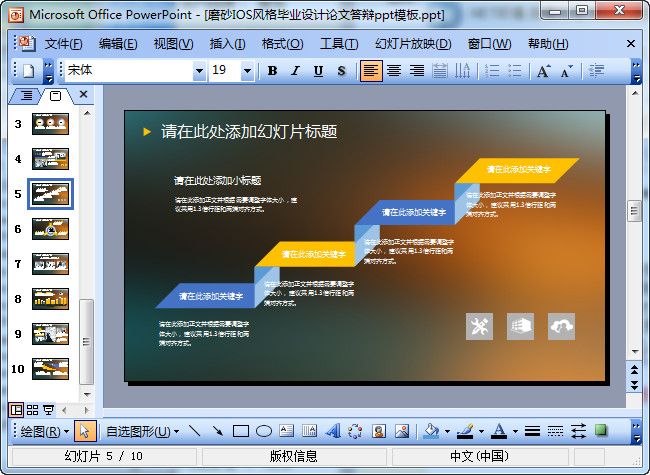Insert a vertical Text Box
The width and height of the screenshot is (650, 475).
[309, 431]
